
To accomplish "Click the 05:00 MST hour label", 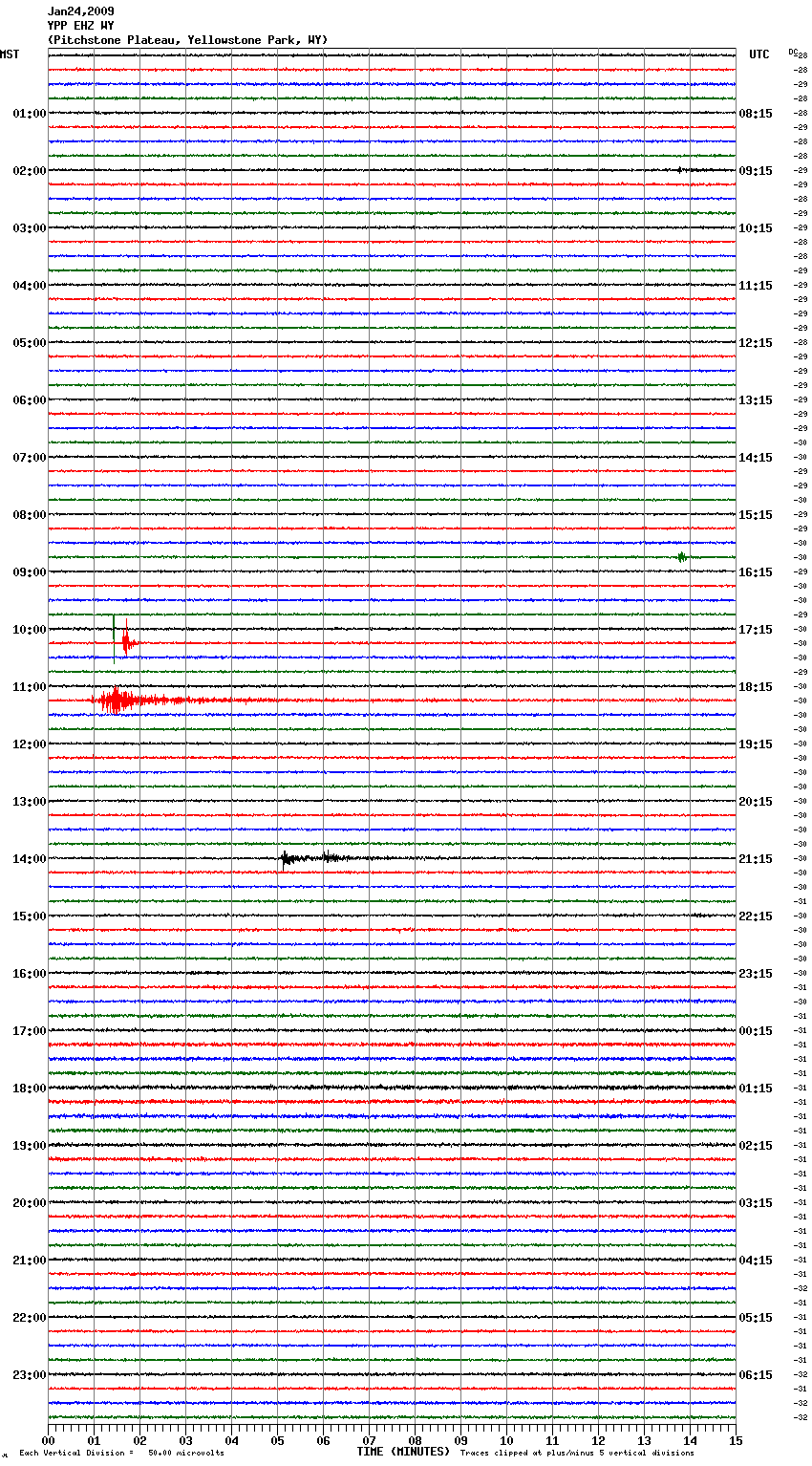I will tap(30, 343).
